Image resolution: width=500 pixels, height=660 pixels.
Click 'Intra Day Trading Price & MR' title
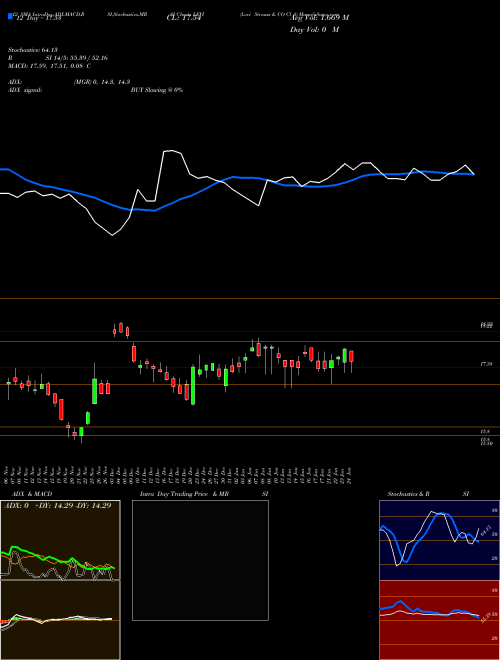tap(184, 494)
